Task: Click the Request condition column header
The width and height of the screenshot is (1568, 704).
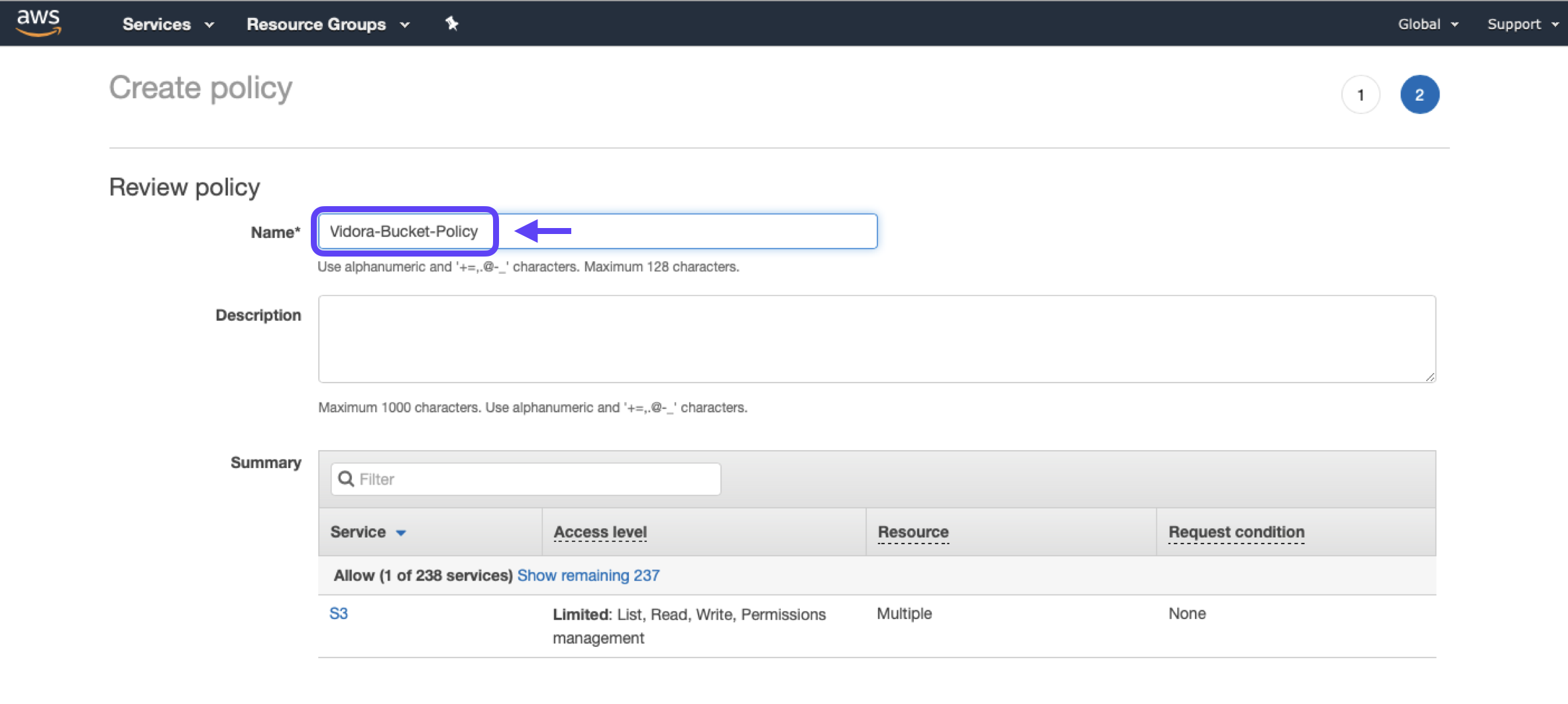Action: (x=1236, y=532)
